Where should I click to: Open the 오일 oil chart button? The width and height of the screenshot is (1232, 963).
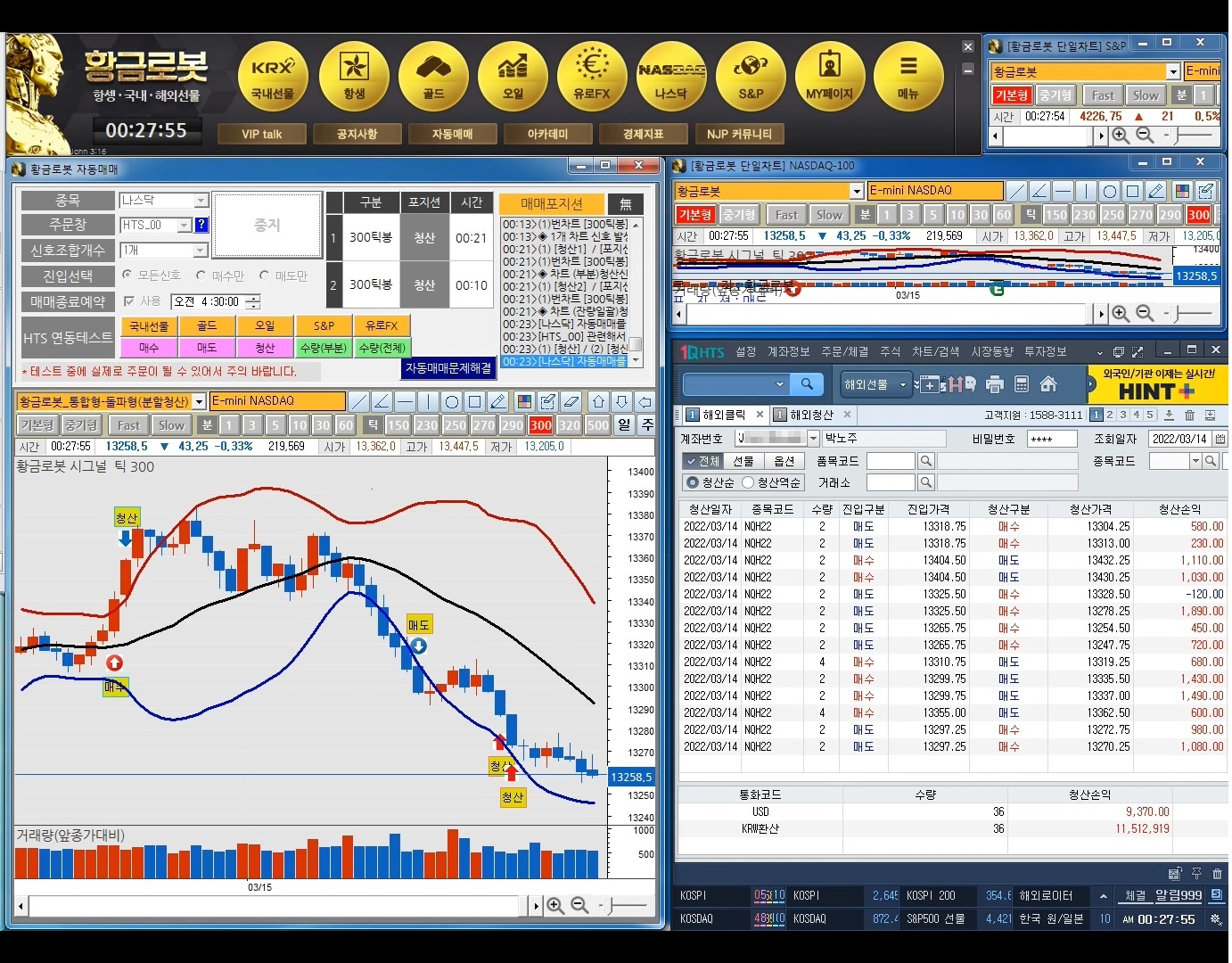[513, 75]
